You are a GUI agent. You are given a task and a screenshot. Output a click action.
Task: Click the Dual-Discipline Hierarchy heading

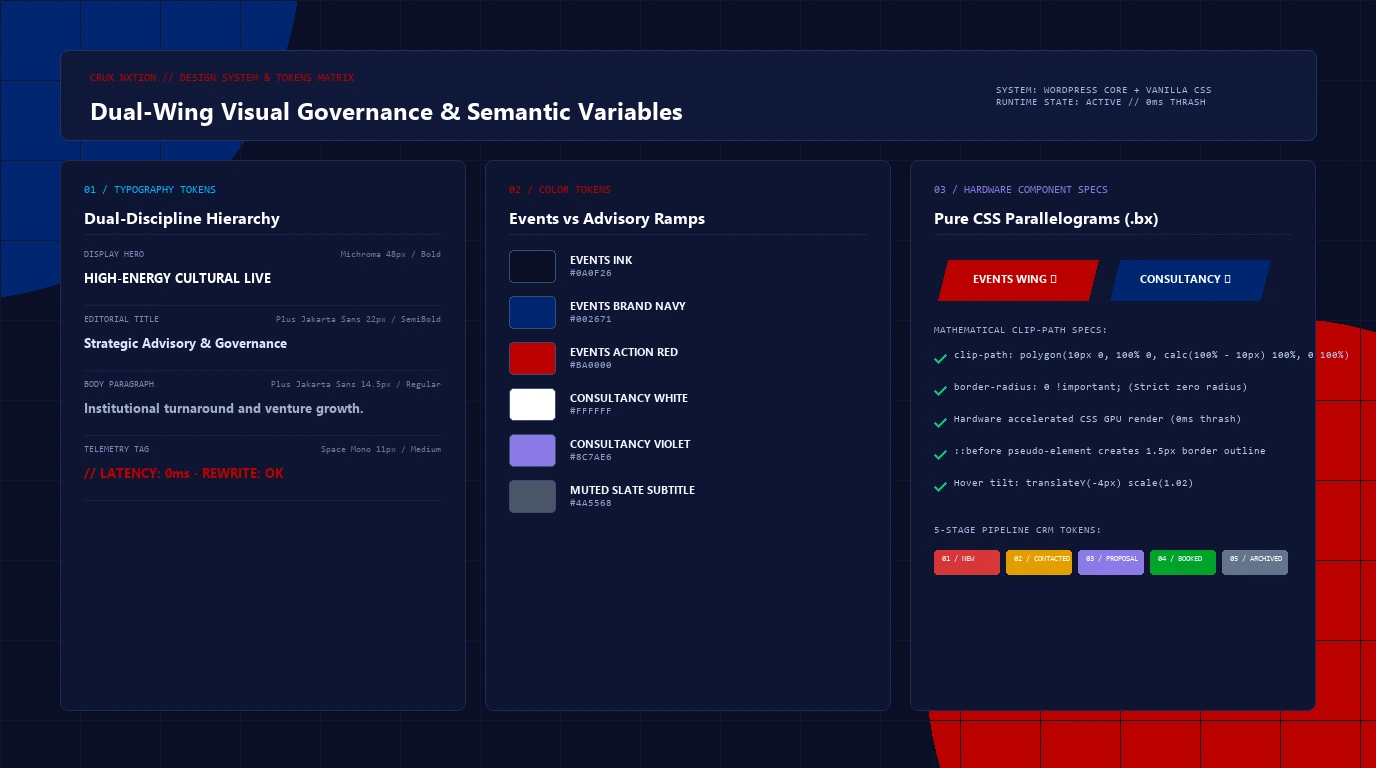[182, 219]
